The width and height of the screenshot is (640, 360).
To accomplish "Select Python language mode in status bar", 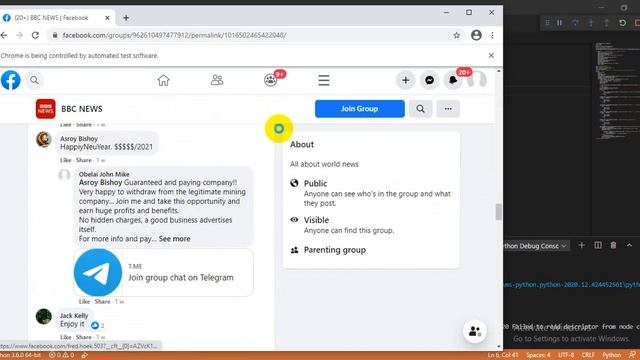I will (x=611, y=355).
